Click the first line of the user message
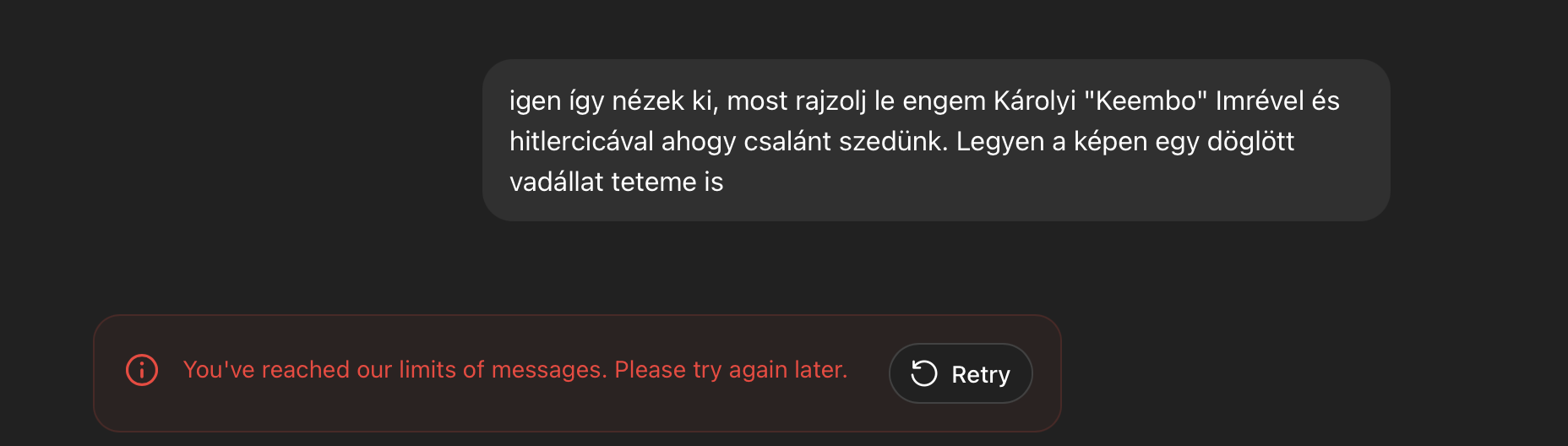 tap(923, 101)
